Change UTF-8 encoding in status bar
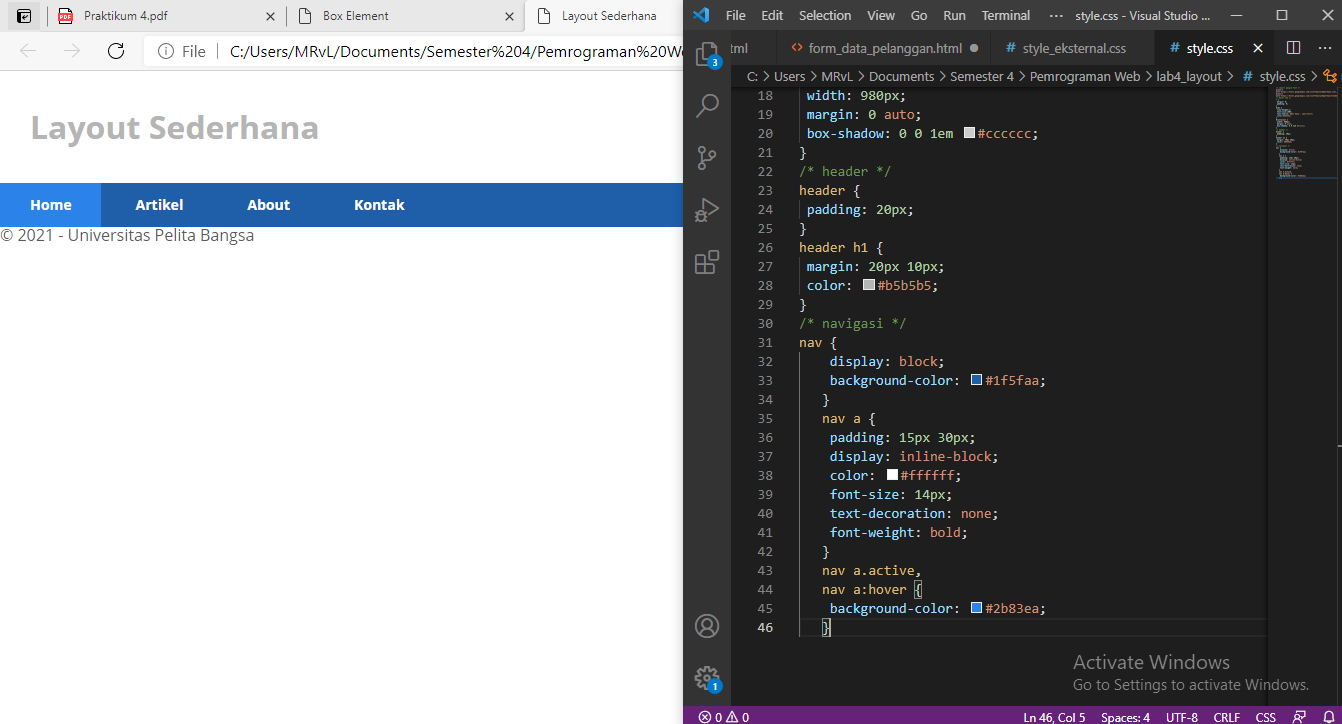The image size is (1342, 724). pos(1181,716)
